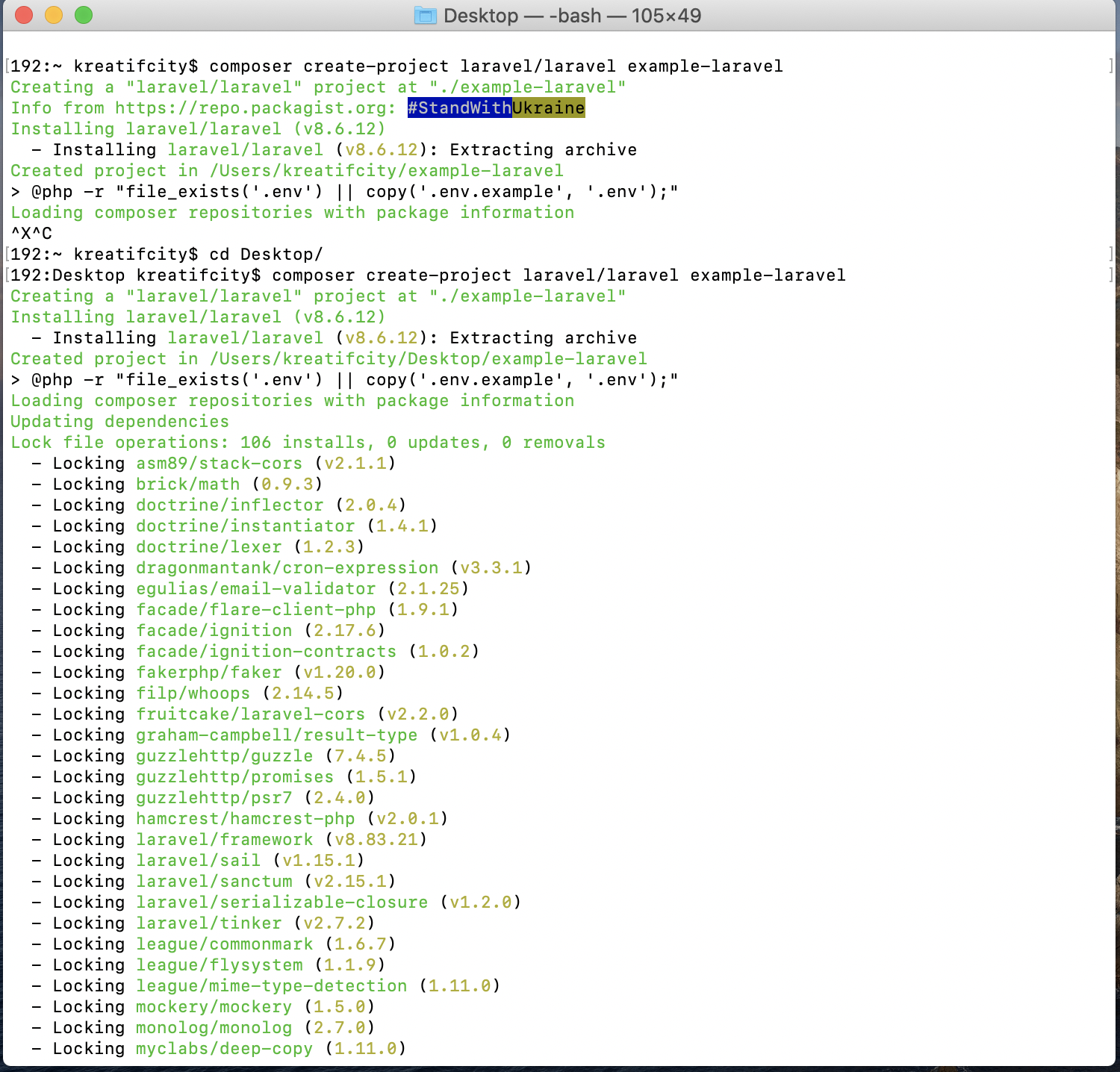This screenshot has height=1072, width=1120.
Task: Click the folder proxy icon in title bar
Action: (x=425, y=16)
